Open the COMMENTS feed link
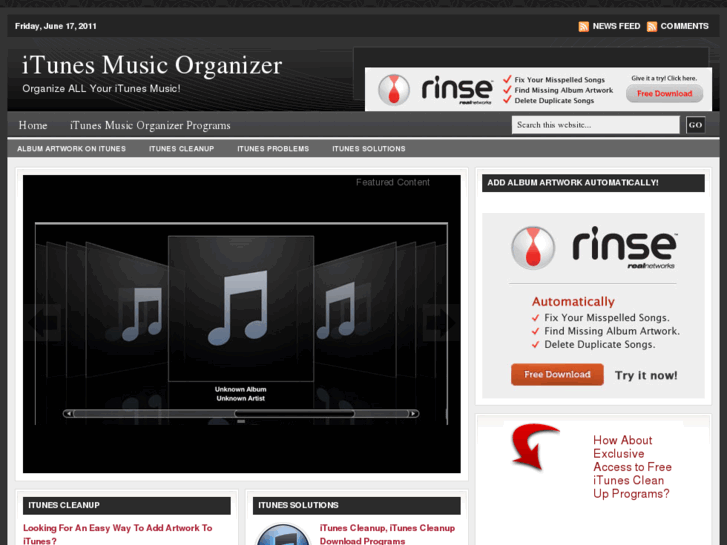Viewport: 727px width, 545px height. pos(684,26)
